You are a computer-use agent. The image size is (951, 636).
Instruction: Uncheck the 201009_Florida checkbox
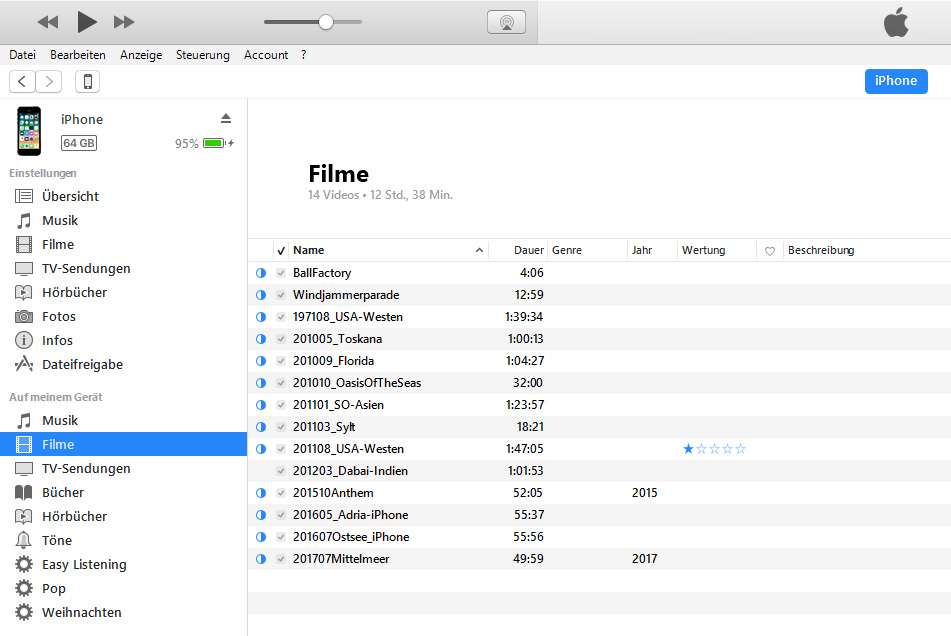281,361
